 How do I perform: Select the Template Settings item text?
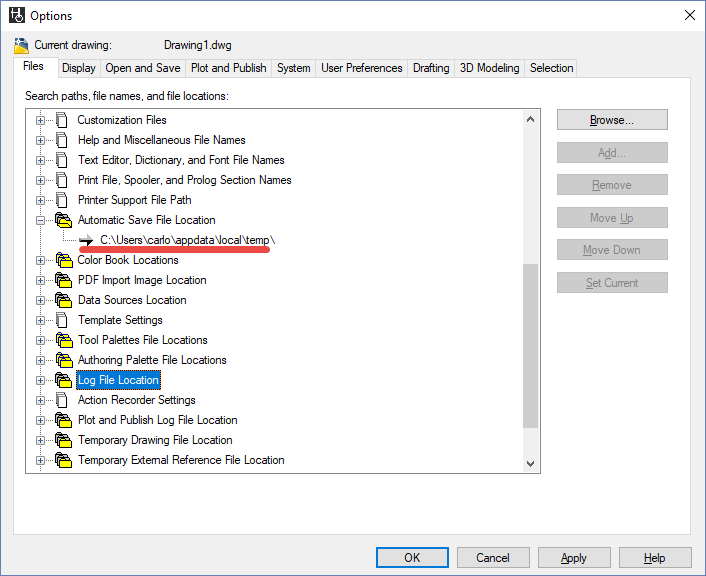tap(120, 320)
